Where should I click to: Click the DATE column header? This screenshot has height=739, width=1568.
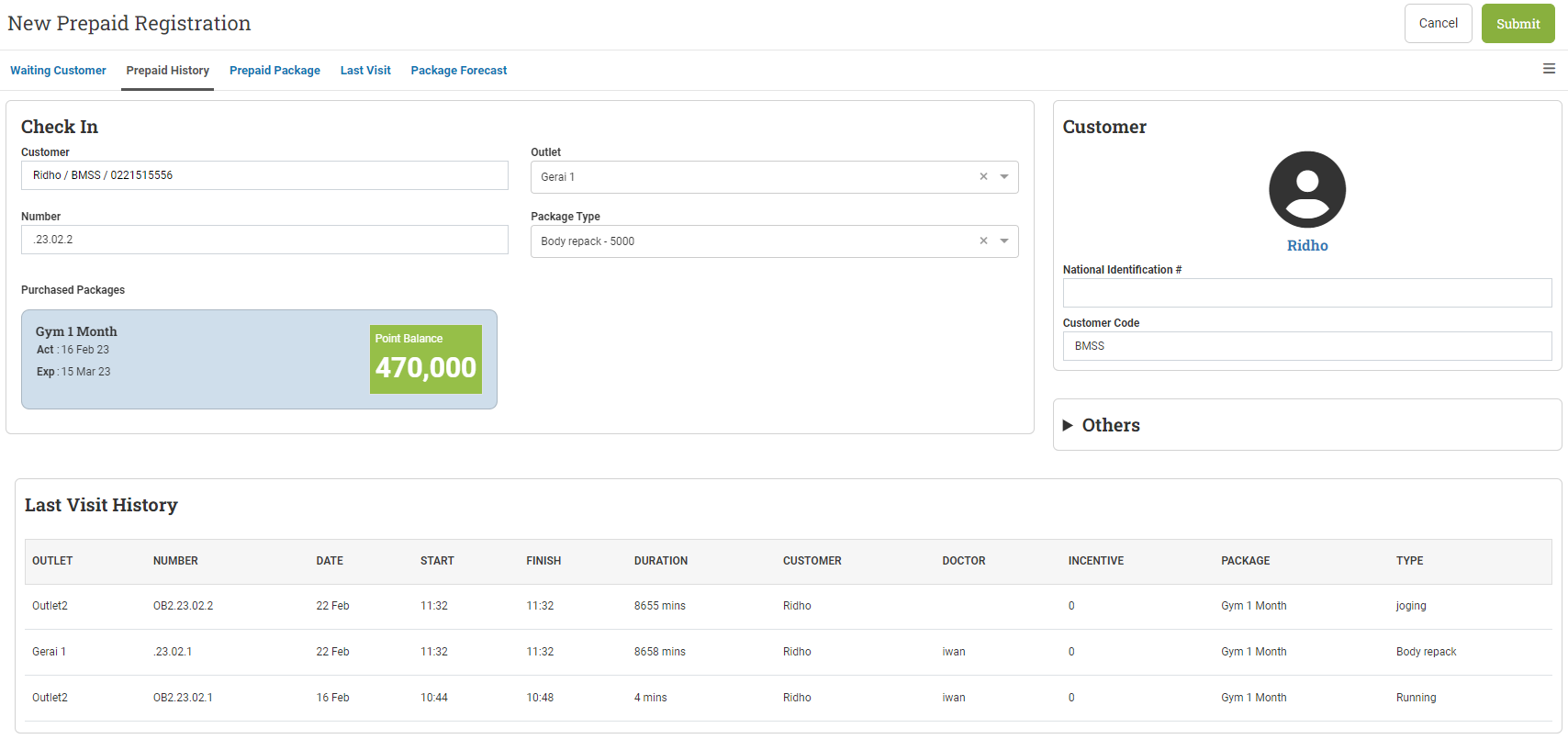(x=330, y=561)
